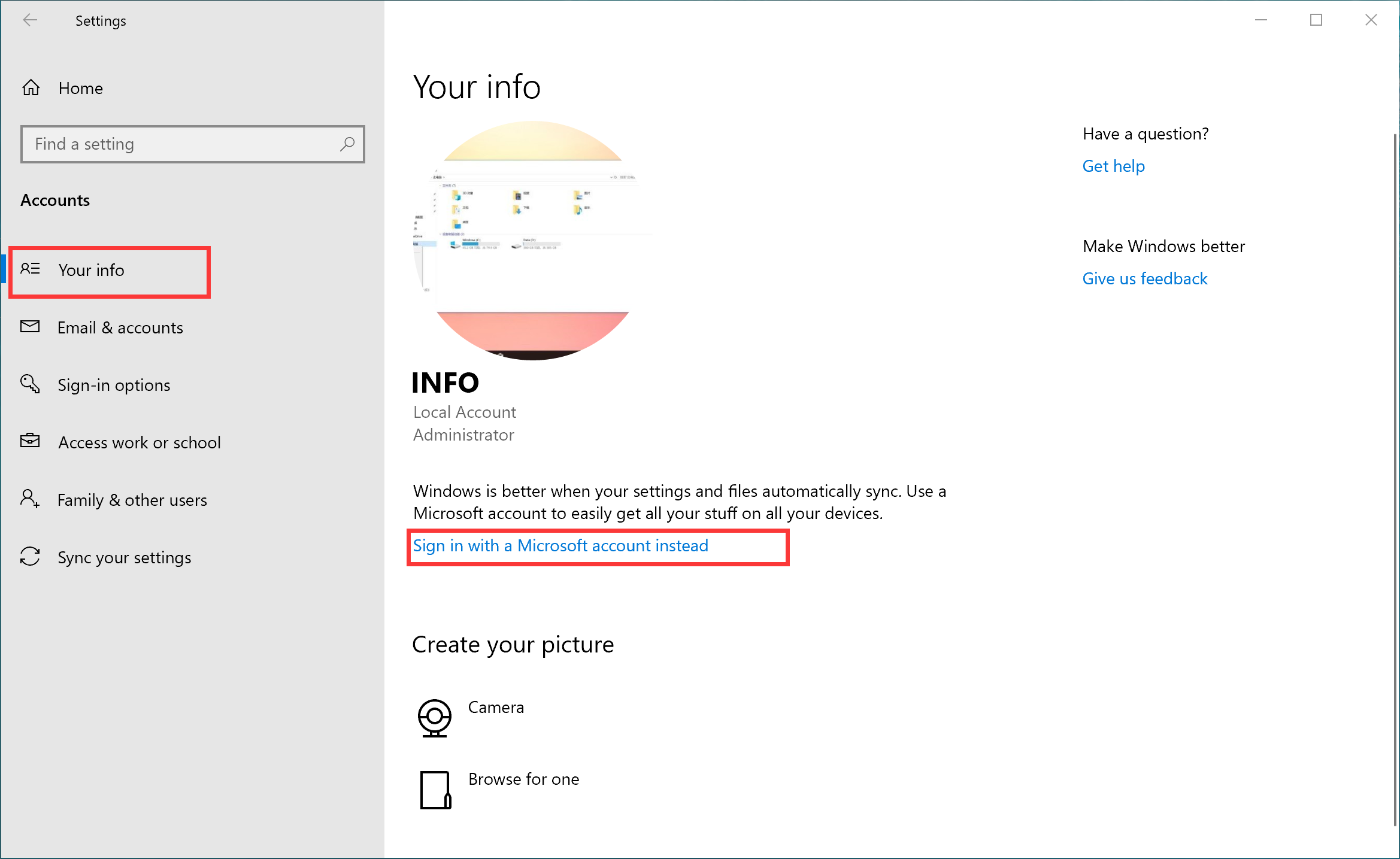Click the Your info sidebar icon

tap(30, 269)
